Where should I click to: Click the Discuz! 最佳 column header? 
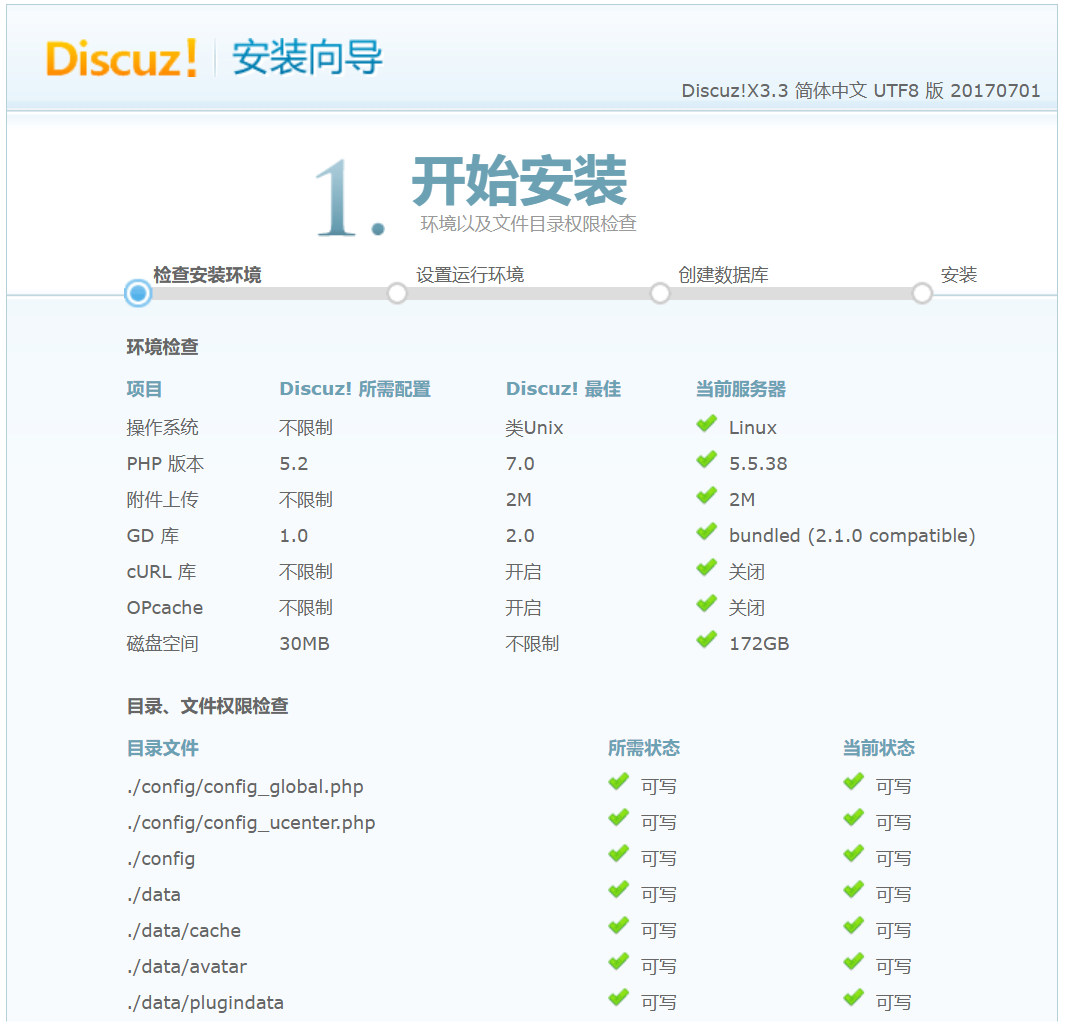point(563,389)
